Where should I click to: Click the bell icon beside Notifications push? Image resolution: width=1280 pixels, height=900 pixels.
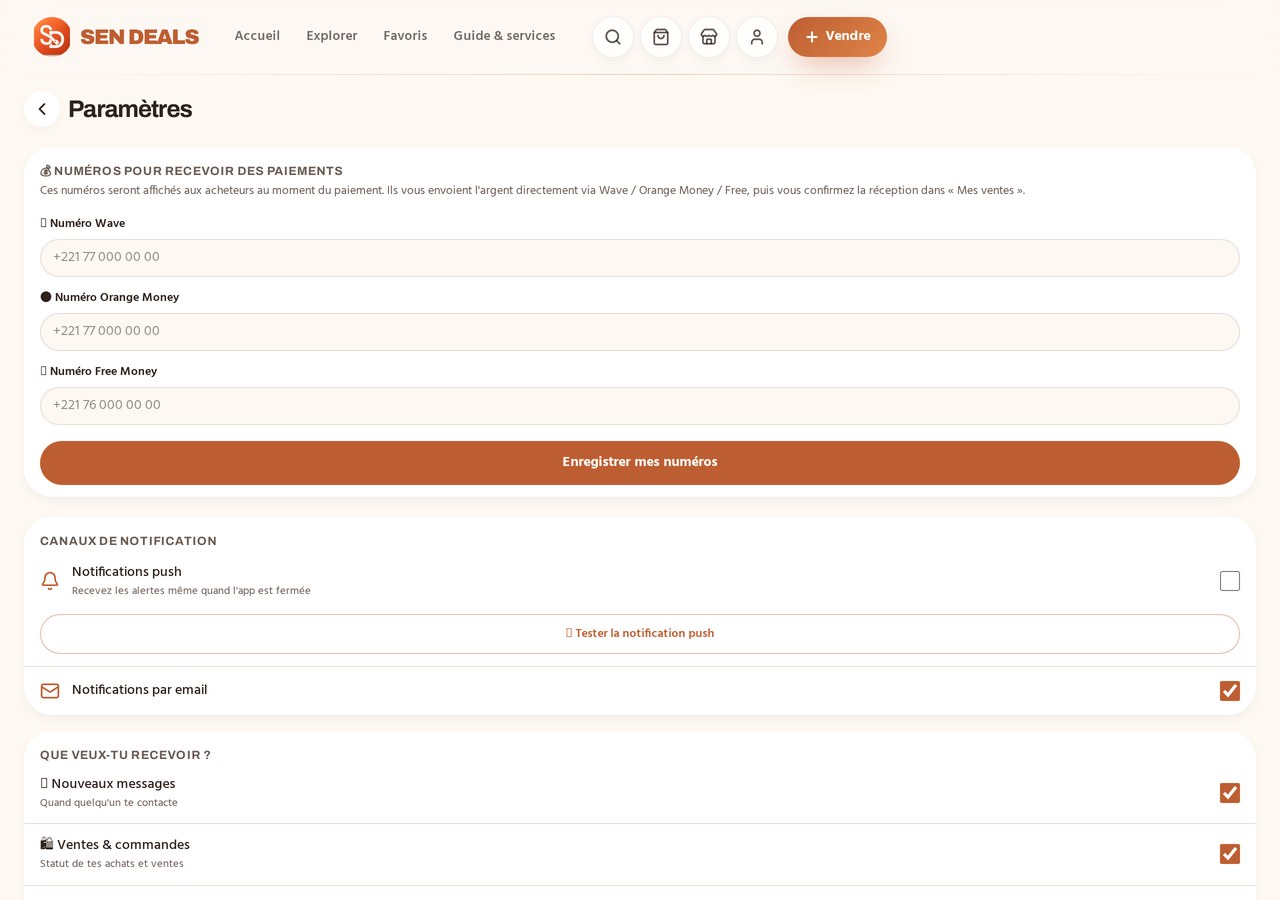coord(50,581)
